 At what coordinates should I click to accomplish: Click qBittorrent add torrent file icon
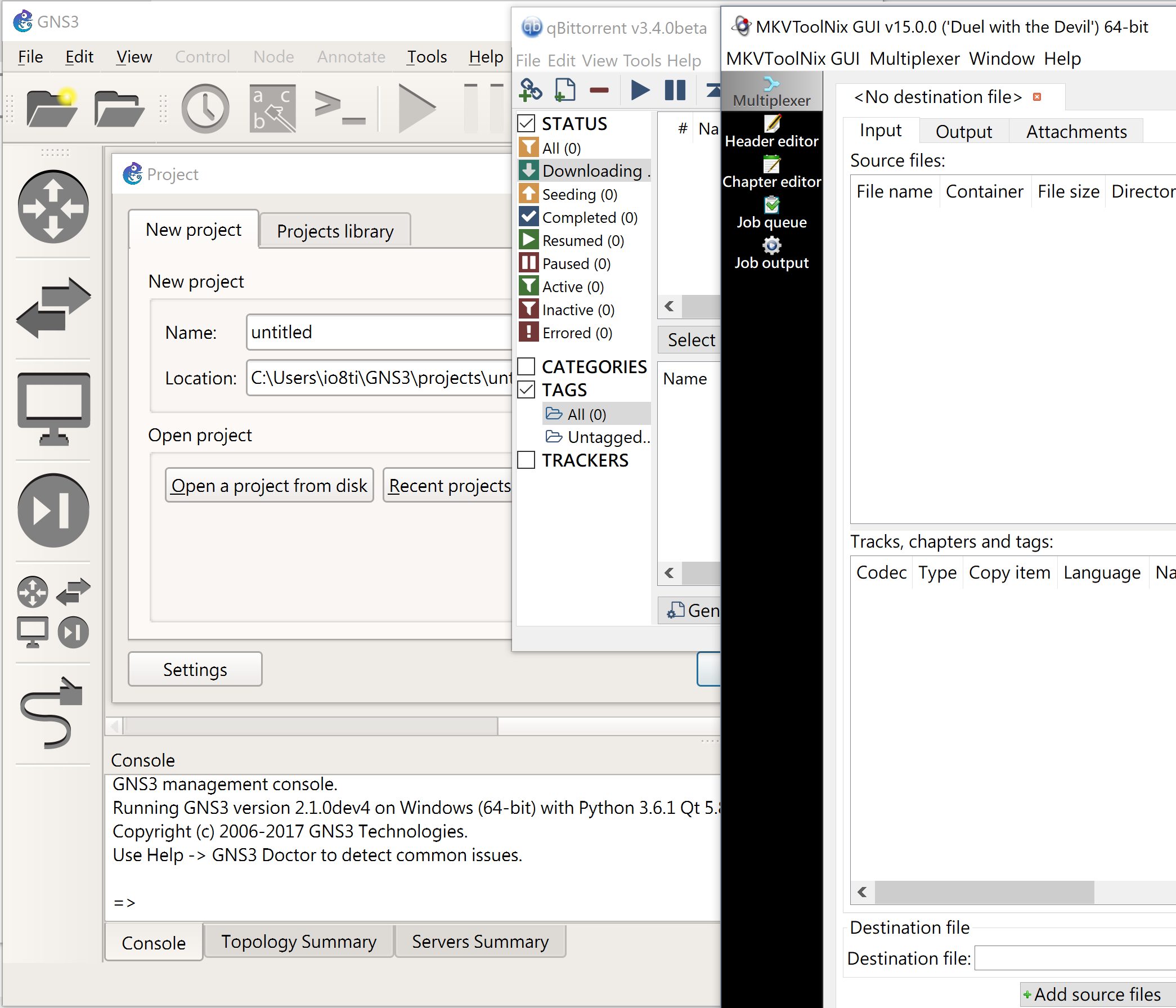564,89
